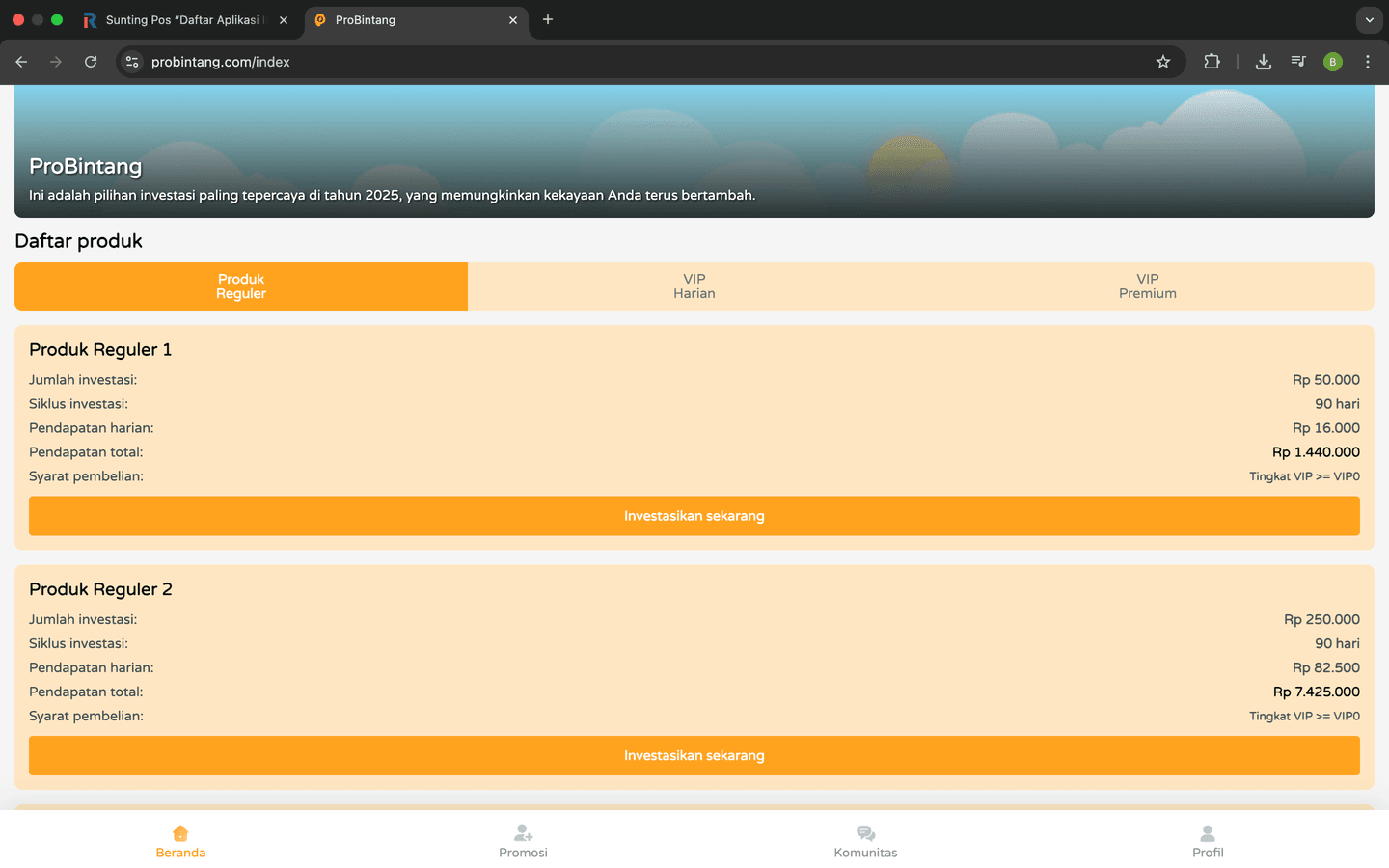Open the media control icon in toolbar
The image size is (1389, 868).
pyautogui.click(x=1298, y=62)
